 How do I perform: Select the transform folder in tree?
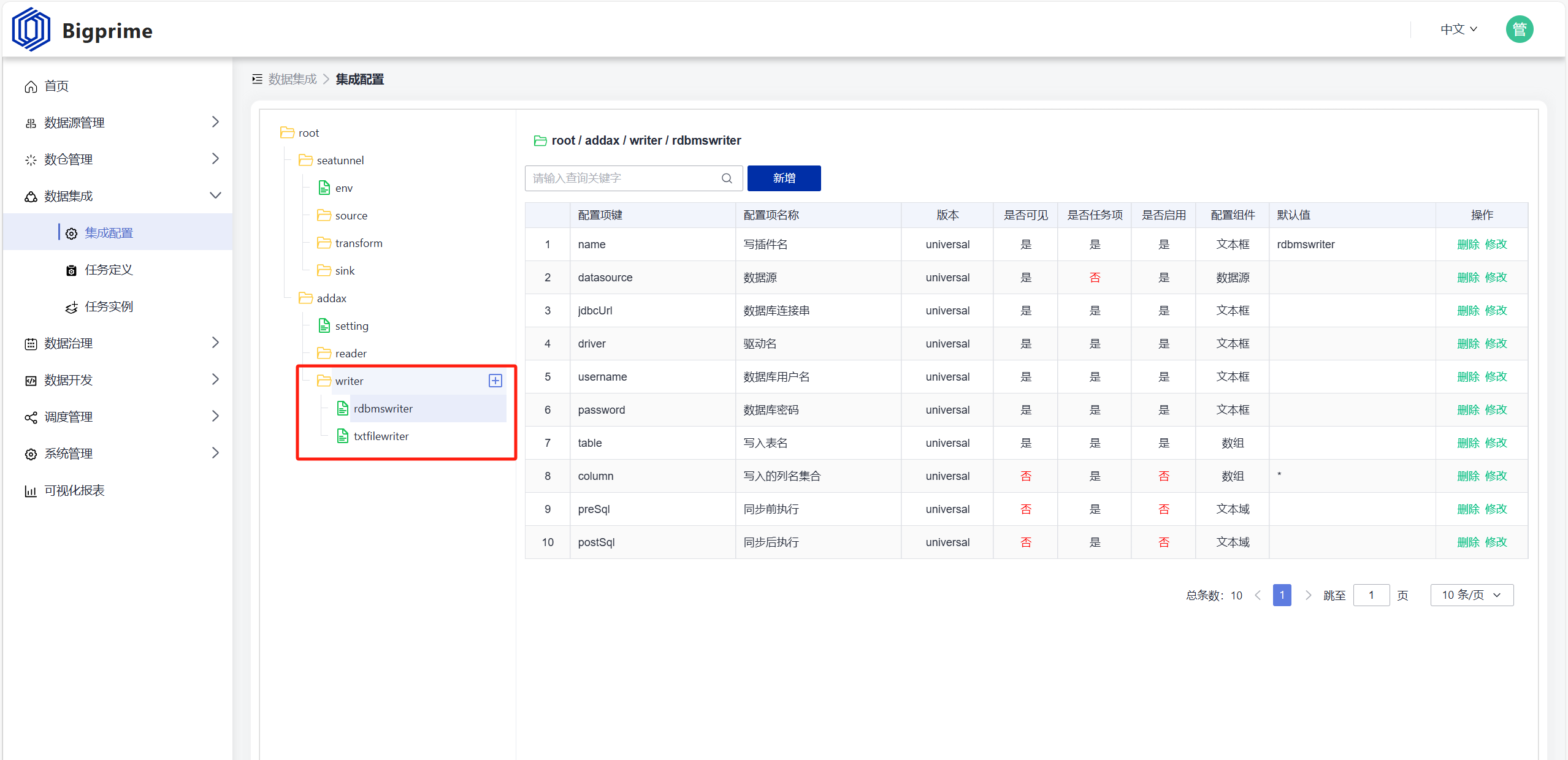click(359, 243)
